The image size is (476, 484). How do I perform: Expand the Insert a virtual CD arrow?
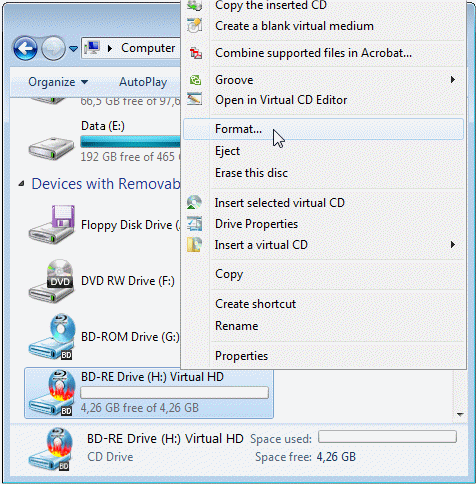(453, 245)
